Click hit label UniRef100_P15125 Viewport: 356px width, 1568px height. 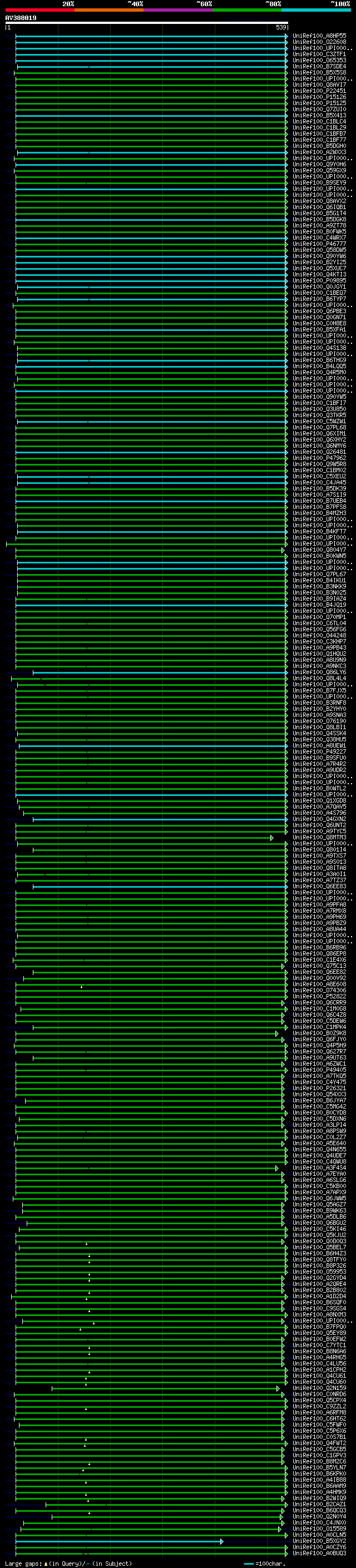pos(319,103)
